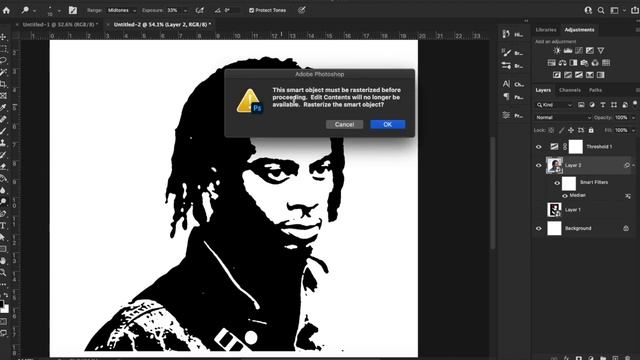Select the Brush tool
This screenshot has width=640, height=360.
pos(3,131)
